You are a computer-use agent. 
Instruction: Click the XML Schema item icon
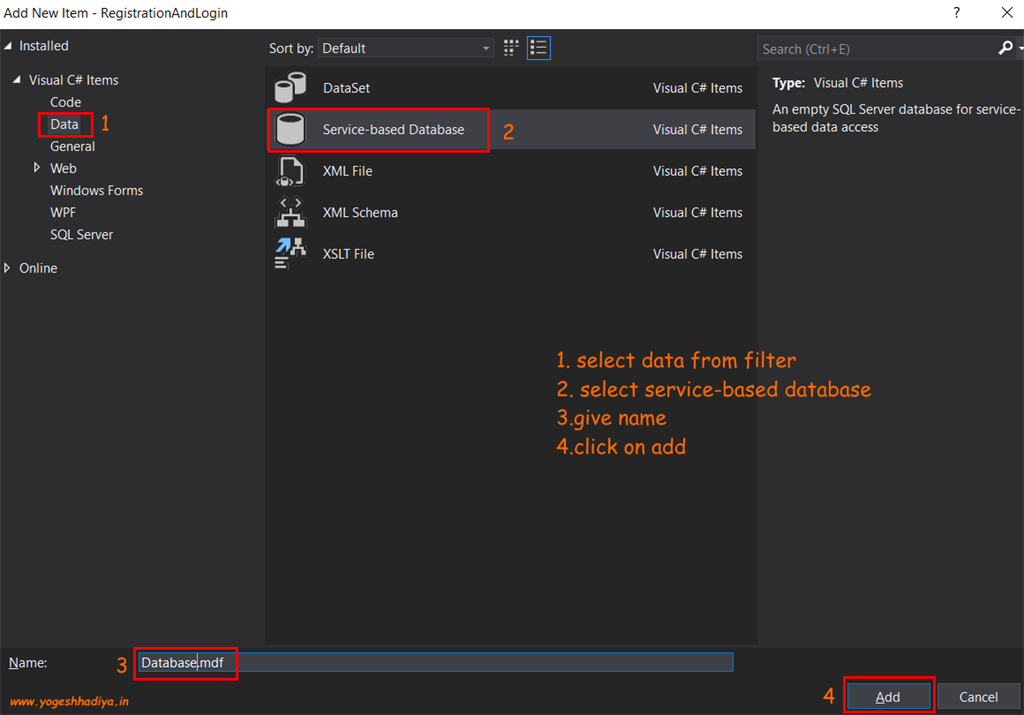coord(290,212)
